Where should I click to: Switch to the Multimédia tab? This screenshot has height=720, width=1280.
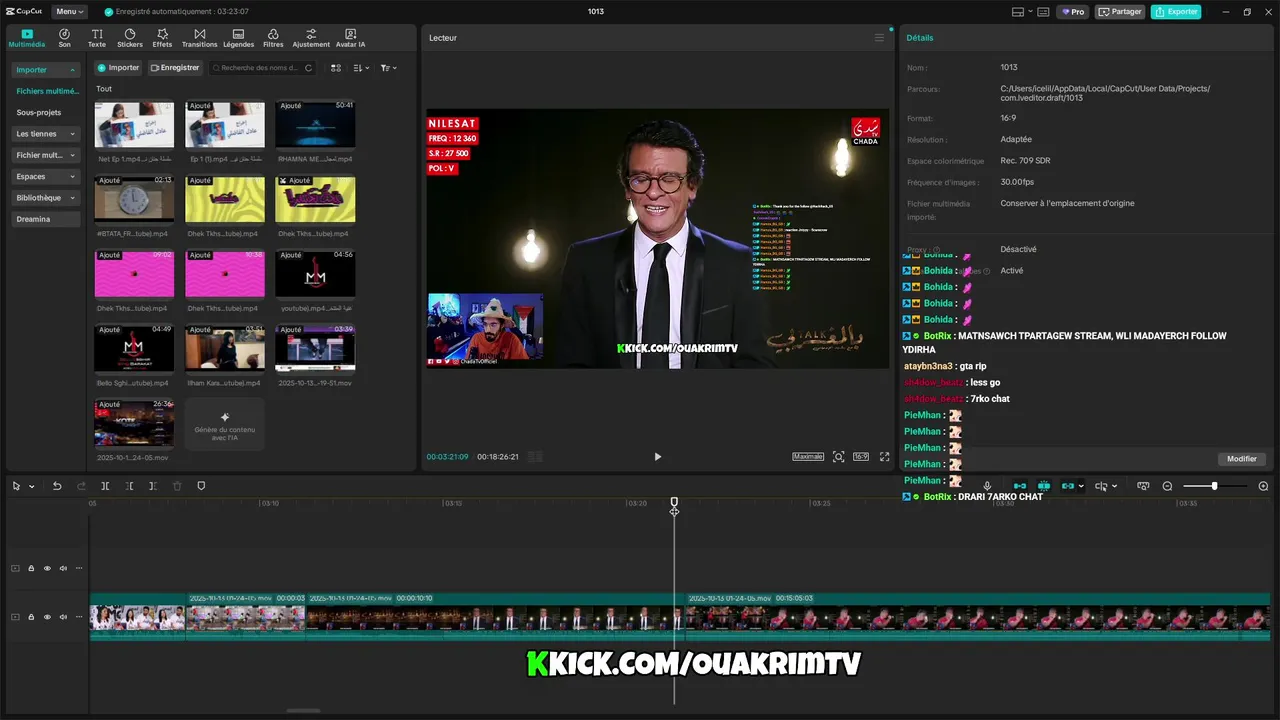click(27, 38)
